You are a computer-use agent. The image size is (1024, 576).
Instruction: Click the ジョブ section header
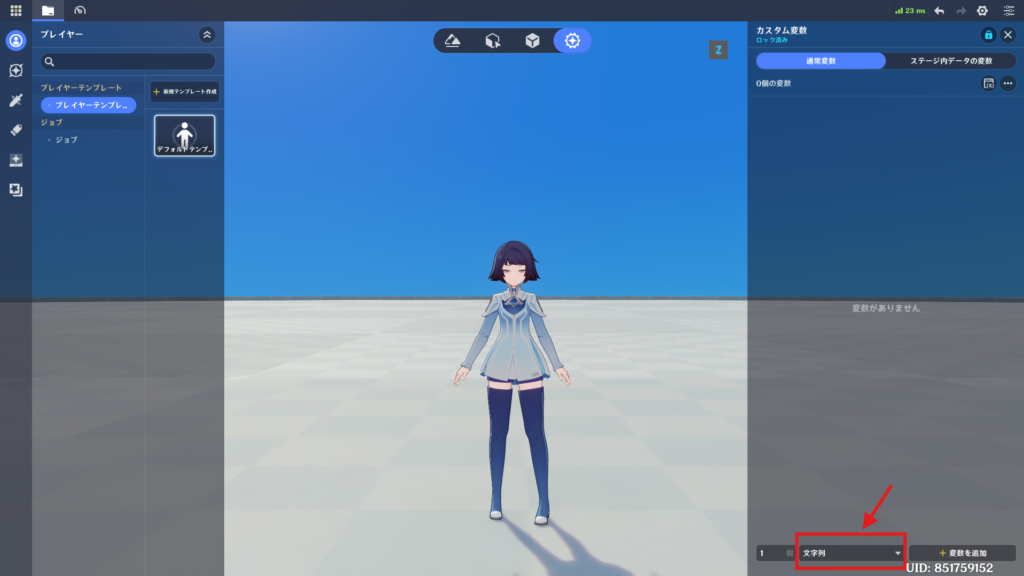52,122
